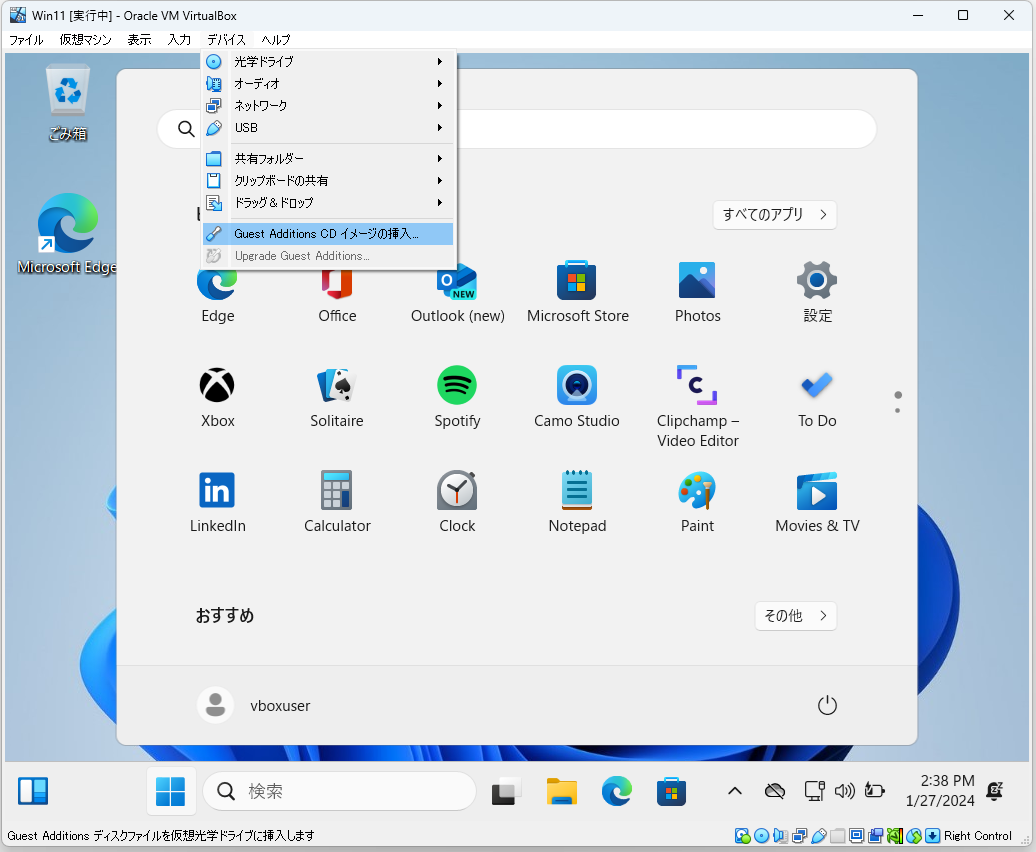Click the その他 button under おすすめ
The width and height of the screenshot is (1036, 852).
(795, 616)
